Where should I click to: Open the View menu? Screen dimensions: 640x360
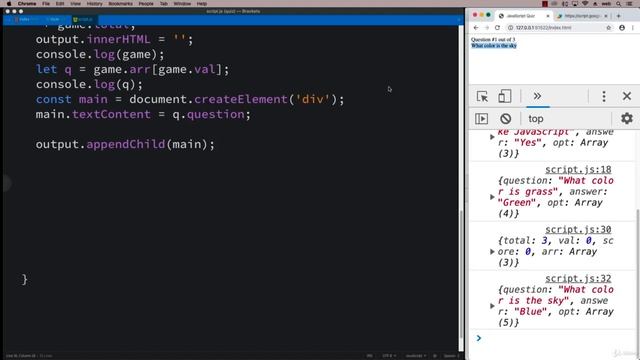(x=76, y=4)
